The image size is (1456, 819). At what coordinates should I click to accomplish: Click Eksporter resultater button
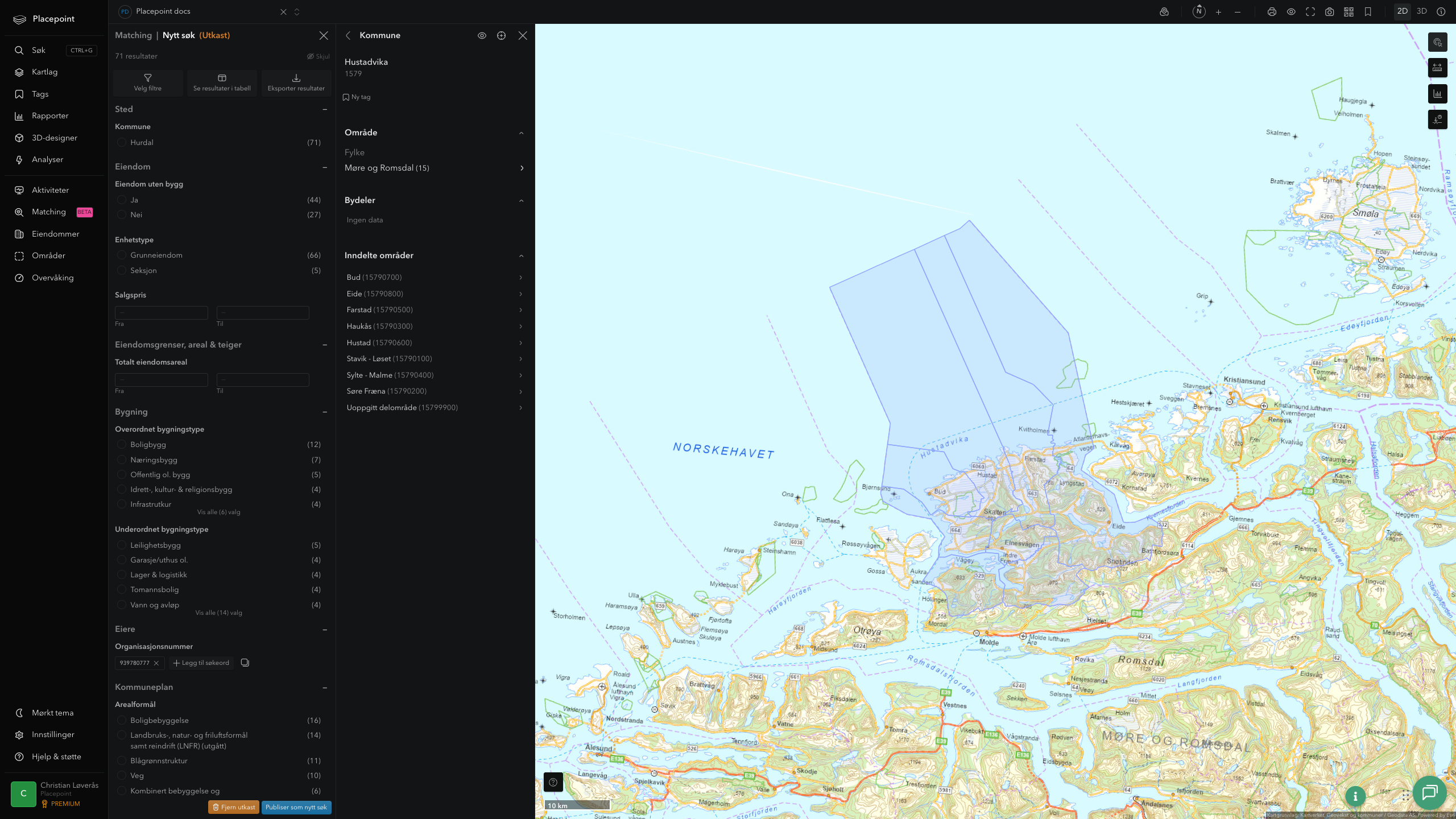coord(296,83)
